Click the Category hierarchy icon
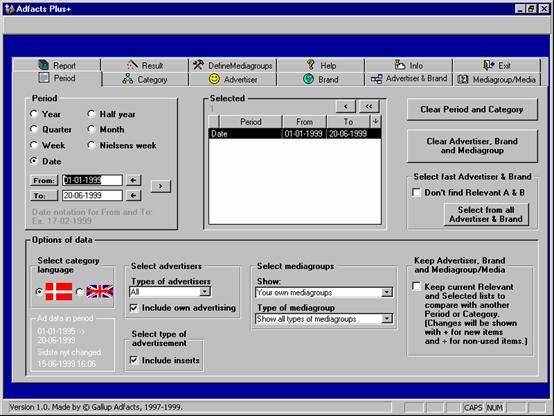The width and height of the screenshot is (554, 416). [128, 79]
